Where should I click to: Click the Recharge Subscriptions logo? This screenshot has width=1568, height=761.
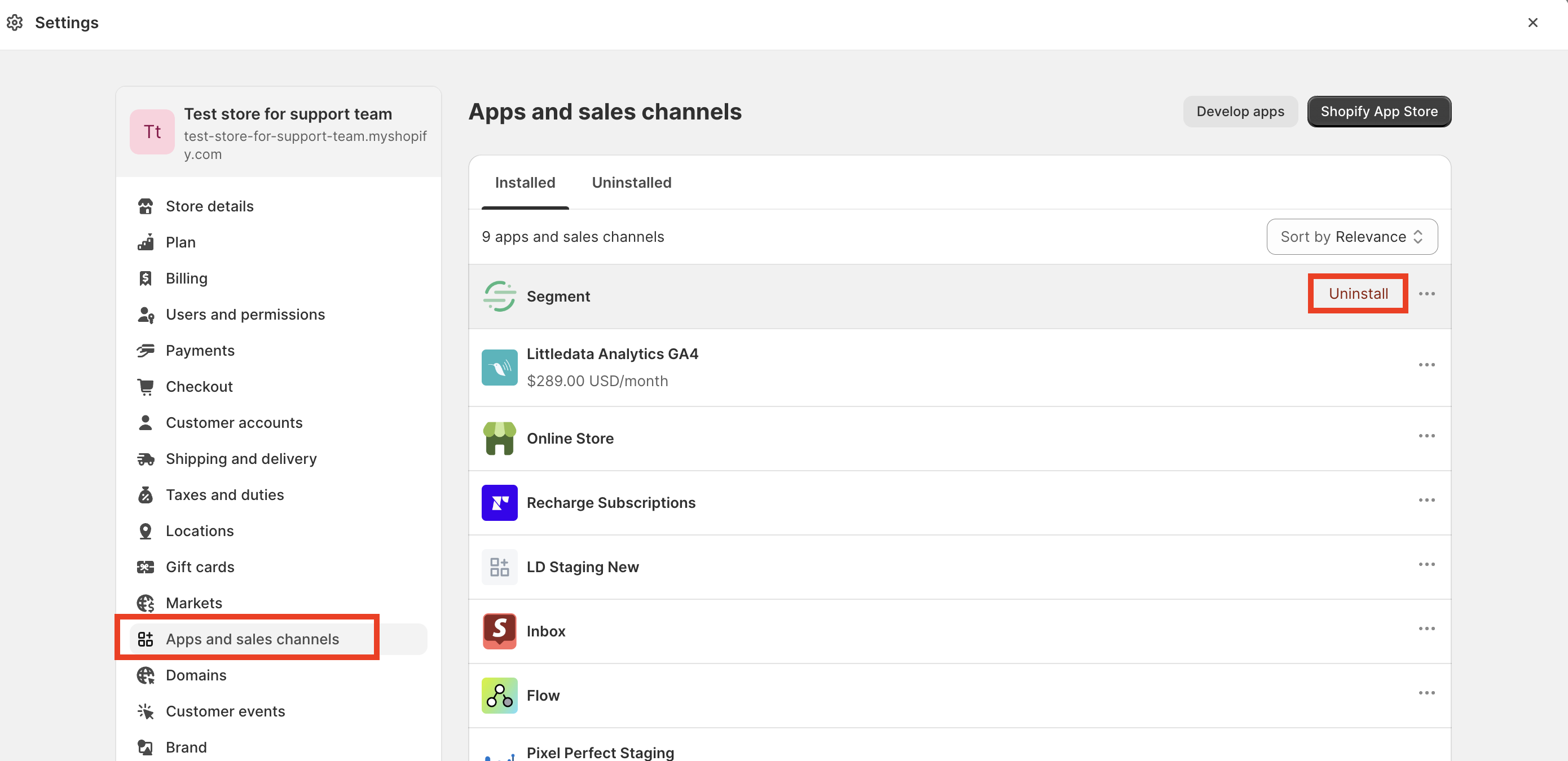coord(499,502)
